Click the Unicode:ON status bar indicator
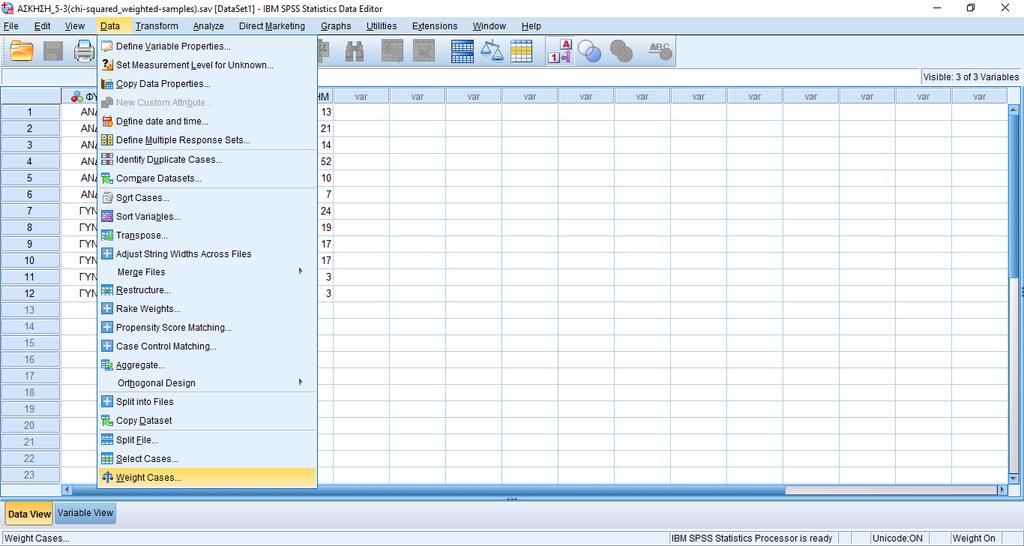Screen dimensions: 1024x546 click(x=897, y=538)
